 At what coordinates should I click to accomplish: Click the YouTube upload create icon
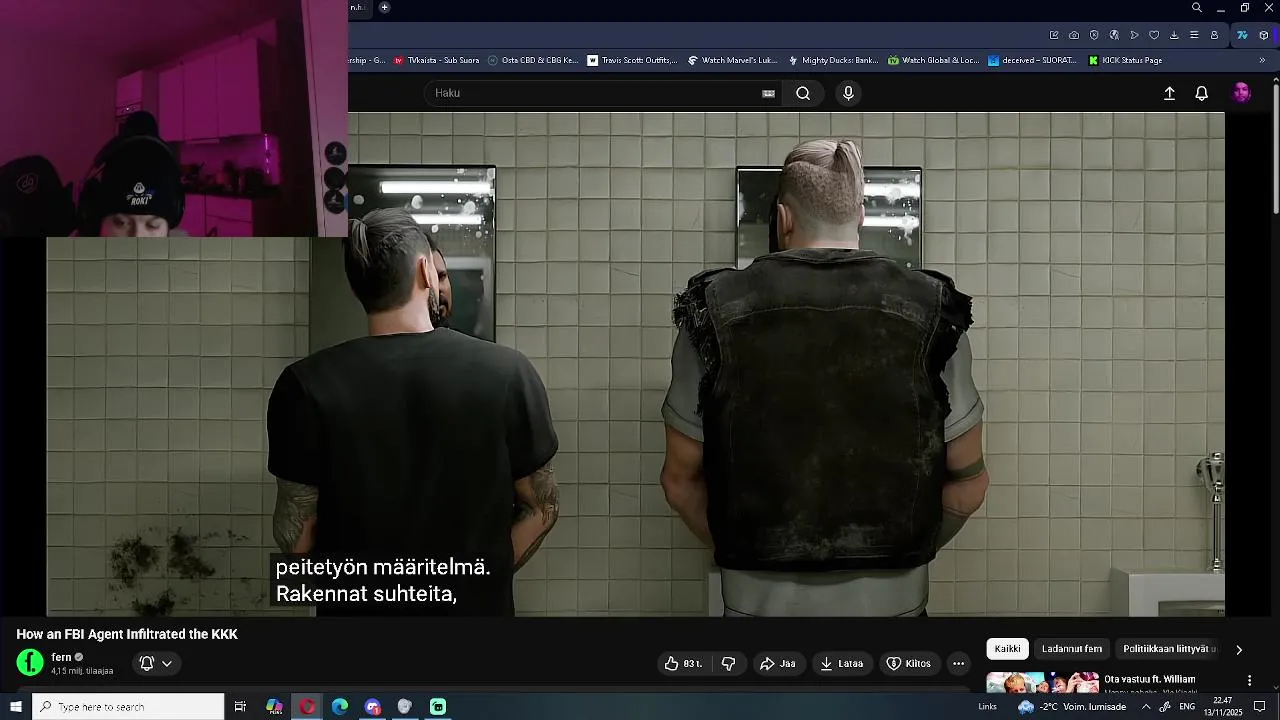tap(1169, 93)
